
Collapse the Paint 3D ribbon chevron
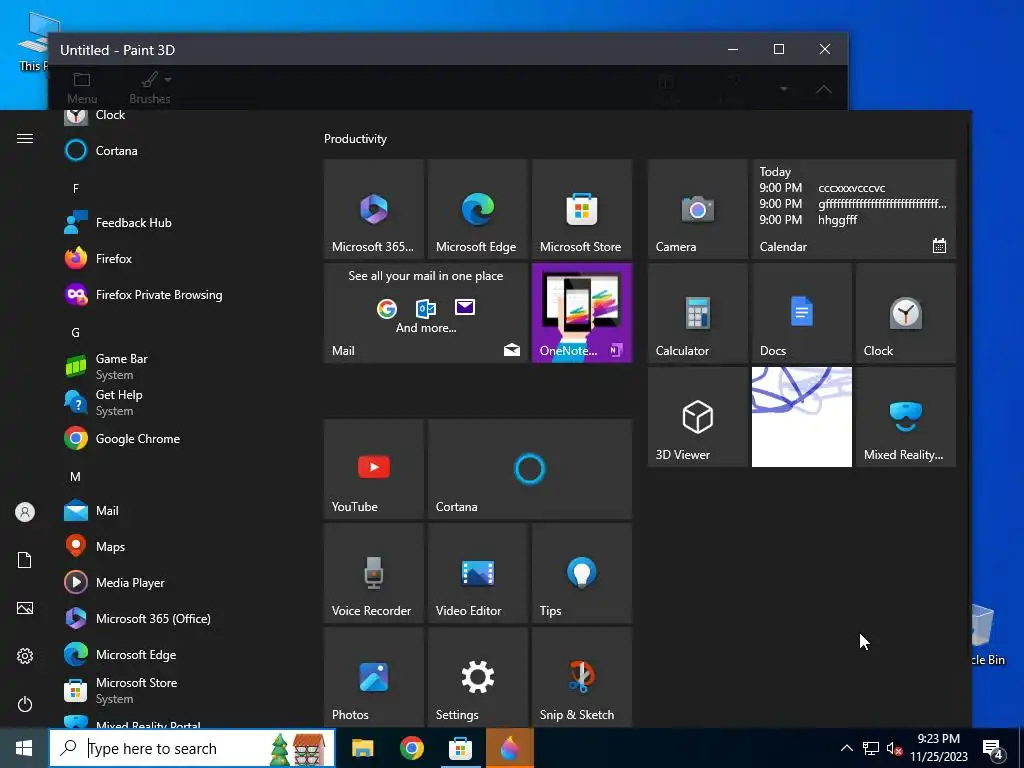click(824, 89)
